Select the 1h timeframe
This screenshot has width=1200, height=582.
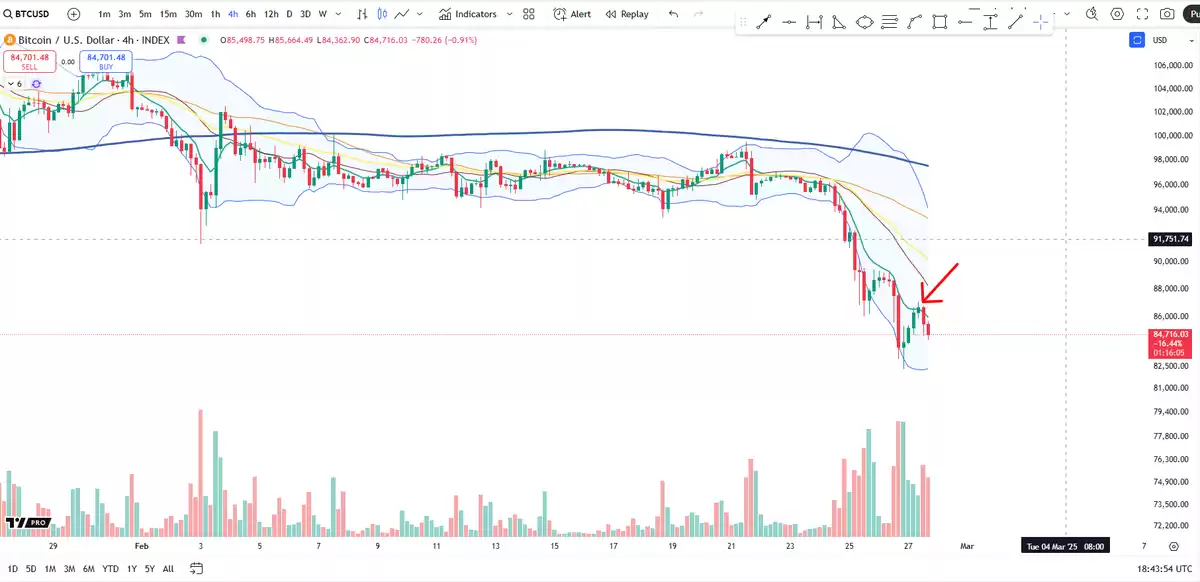tap(216, 14)
